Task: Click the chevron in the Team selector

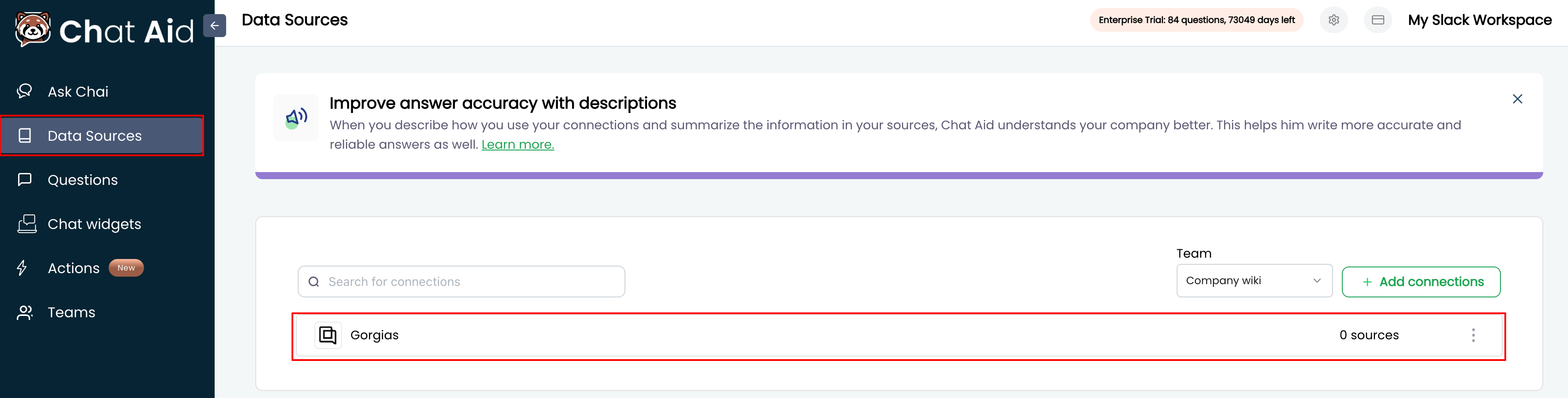Action: coord(1317,281)
